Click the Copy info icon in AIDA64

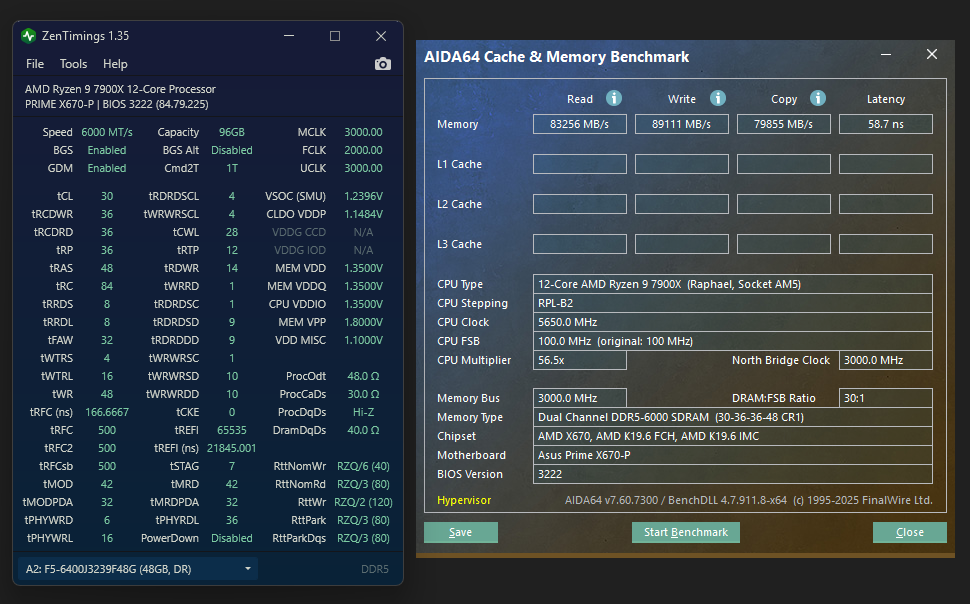point(817,98)
